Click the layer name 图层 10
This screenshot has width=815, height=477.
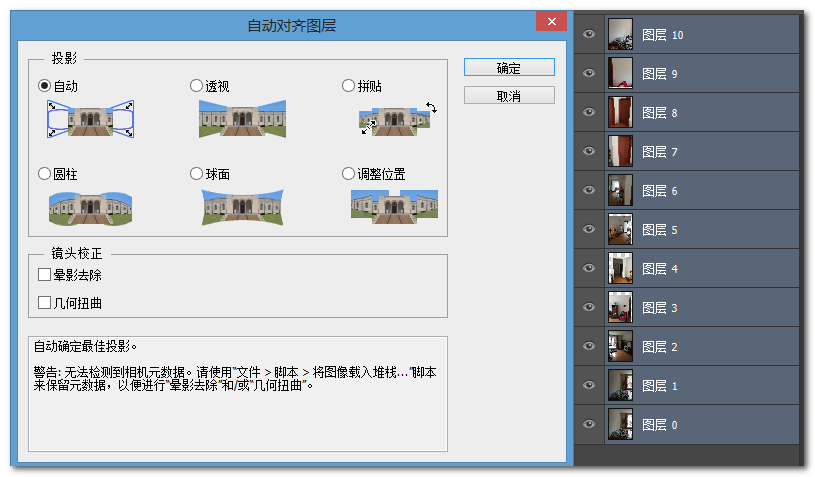[663, 35]
